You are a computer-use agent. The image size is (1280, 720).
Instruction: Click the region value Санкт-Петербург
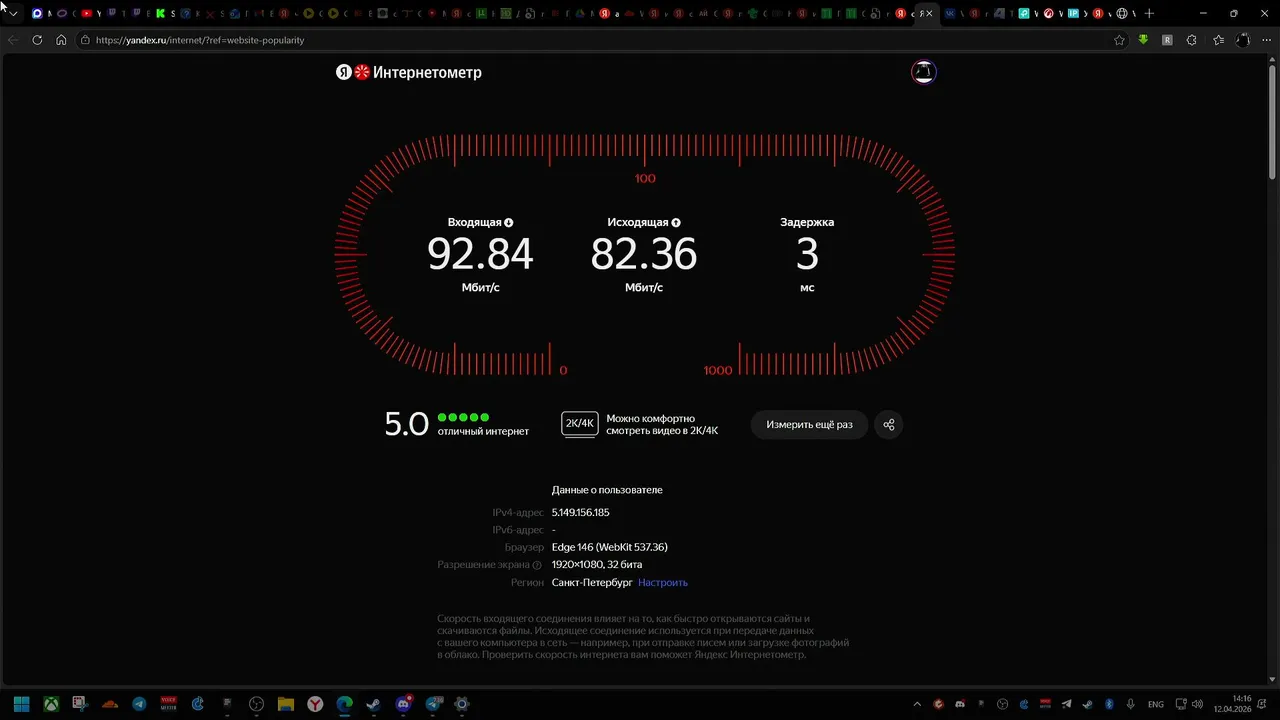(592, 582)
